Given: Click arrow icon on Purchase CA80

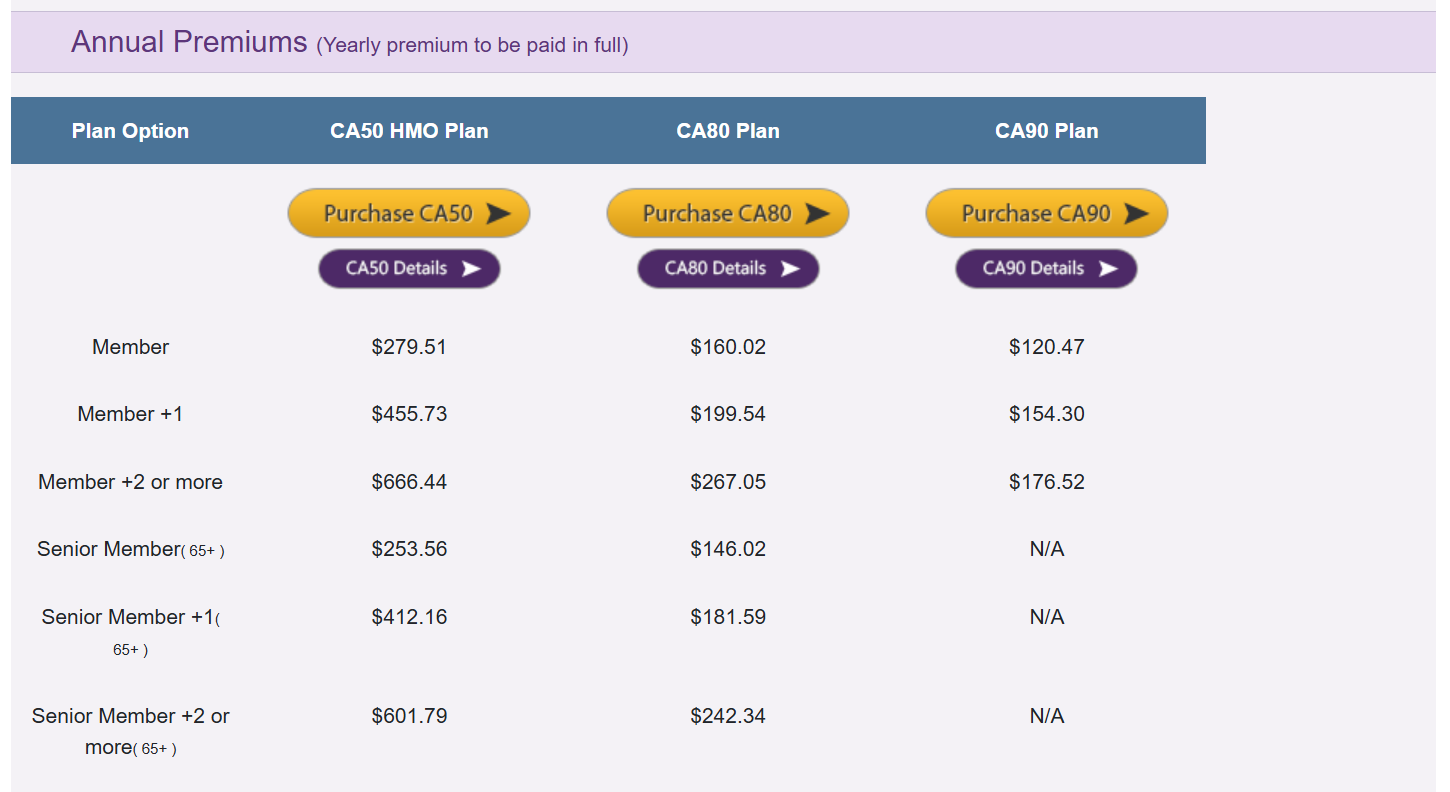Looking at the screenshot, I should tap(817, 213).
